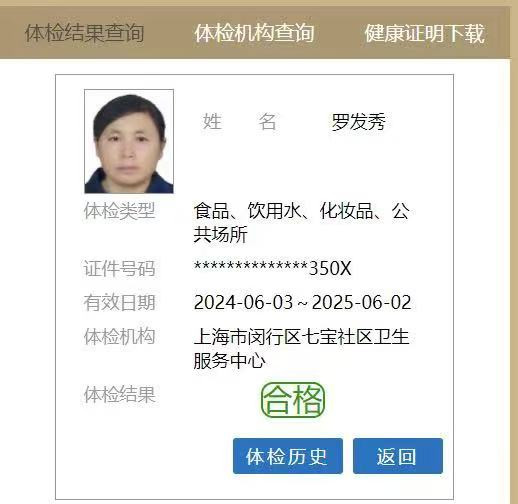The image size is (518, 504).
Task: Open the 体检结果查询 tab
Action: (x=84, y=33)
